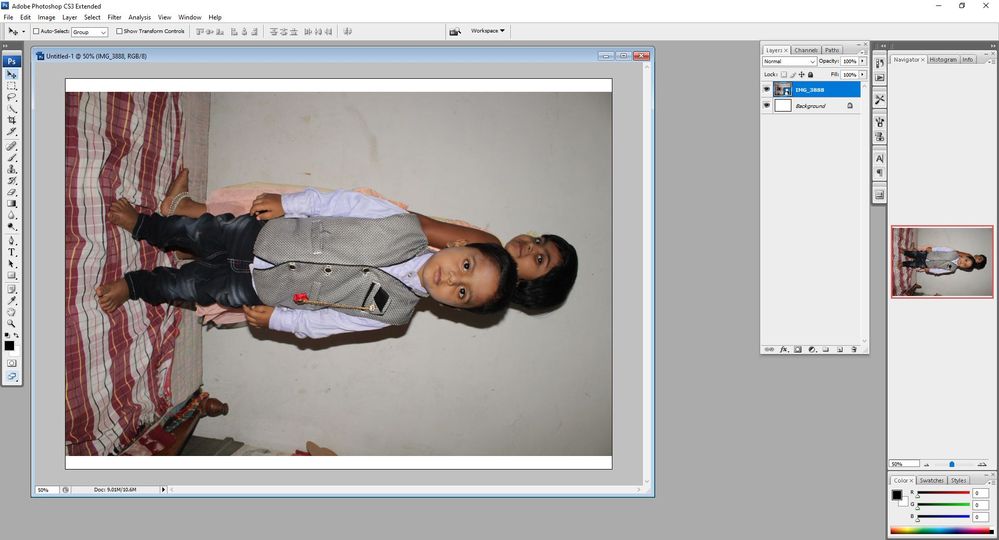
Task: Select the Clone Stamp tool
Action: (x=11, y=169)
